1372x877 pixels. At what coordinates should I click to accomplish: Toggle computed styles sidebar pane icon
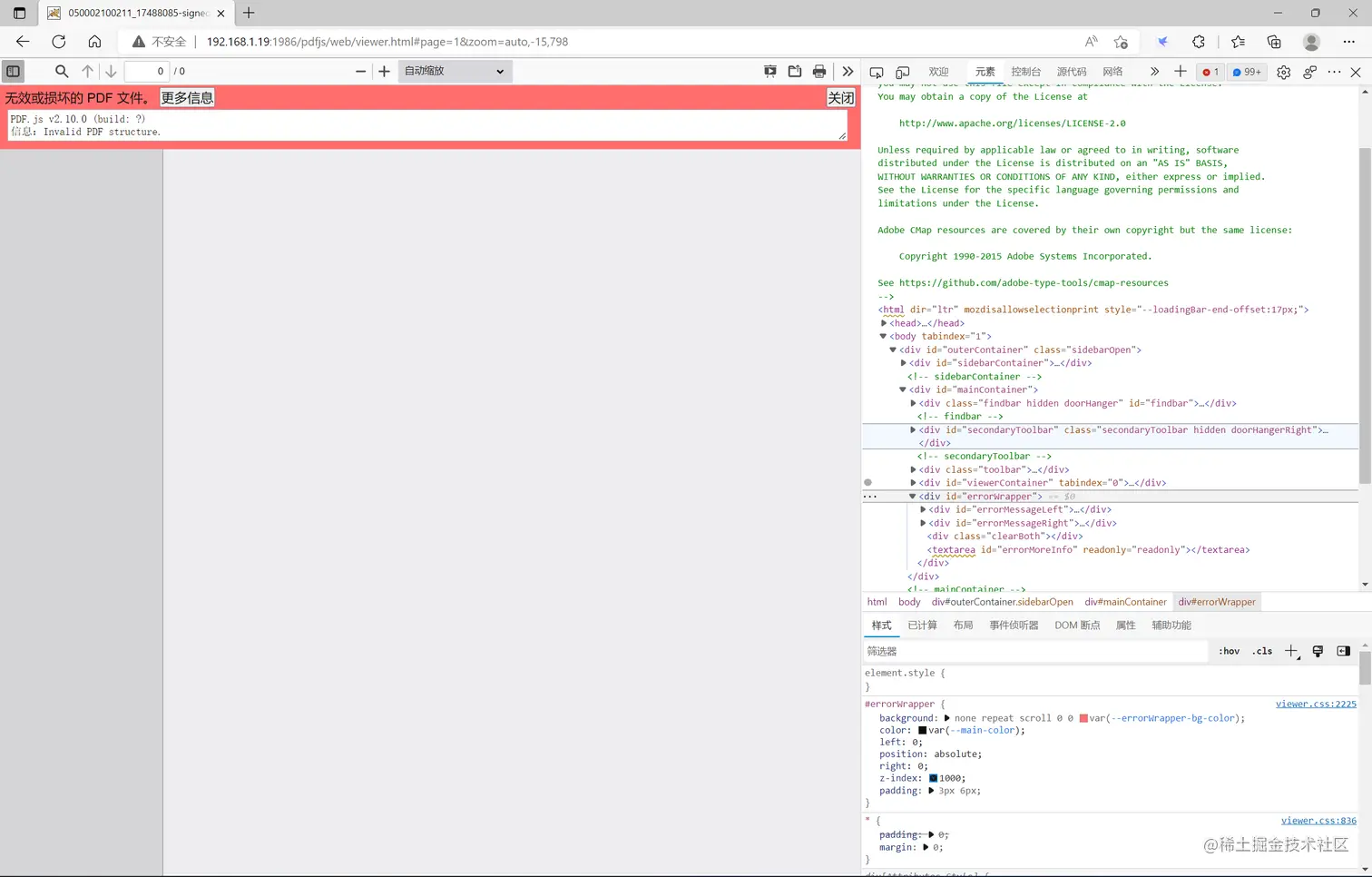click(1344, 651)
